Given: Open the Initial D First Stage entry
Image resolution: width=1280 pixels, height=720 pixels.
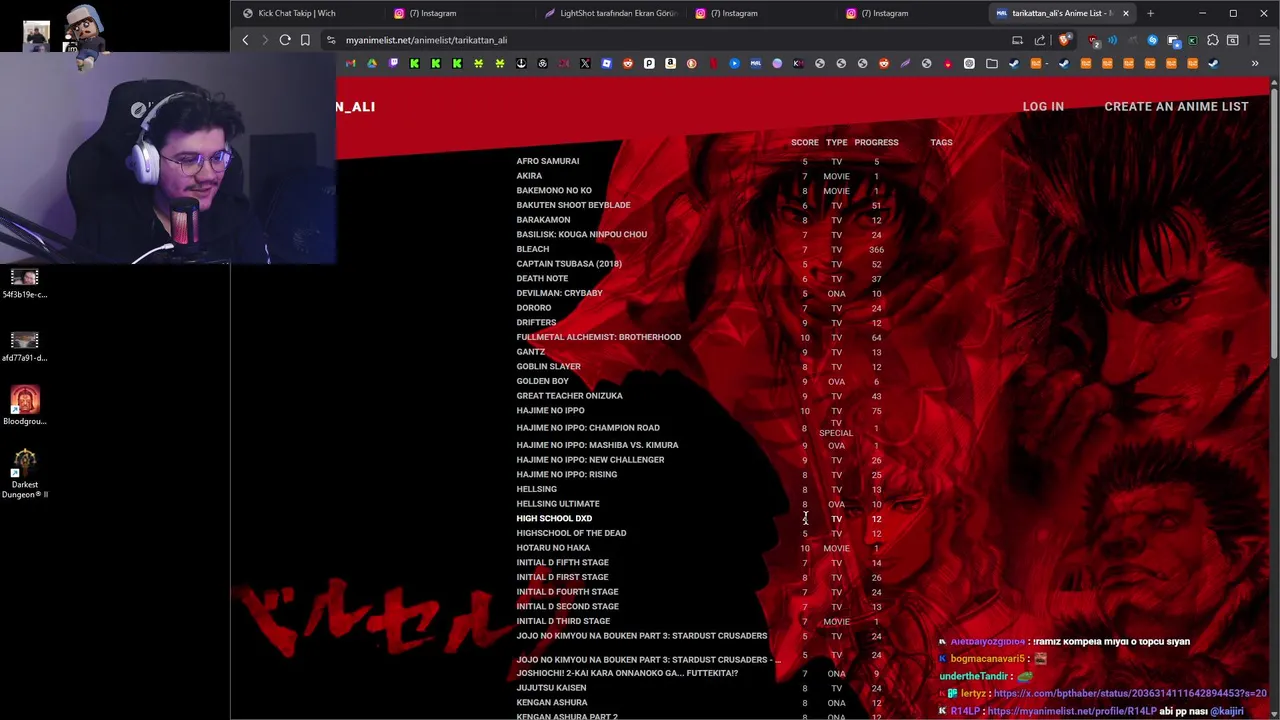Looking at the screenshot, I should pyautogui.click(x=562, y=577).
